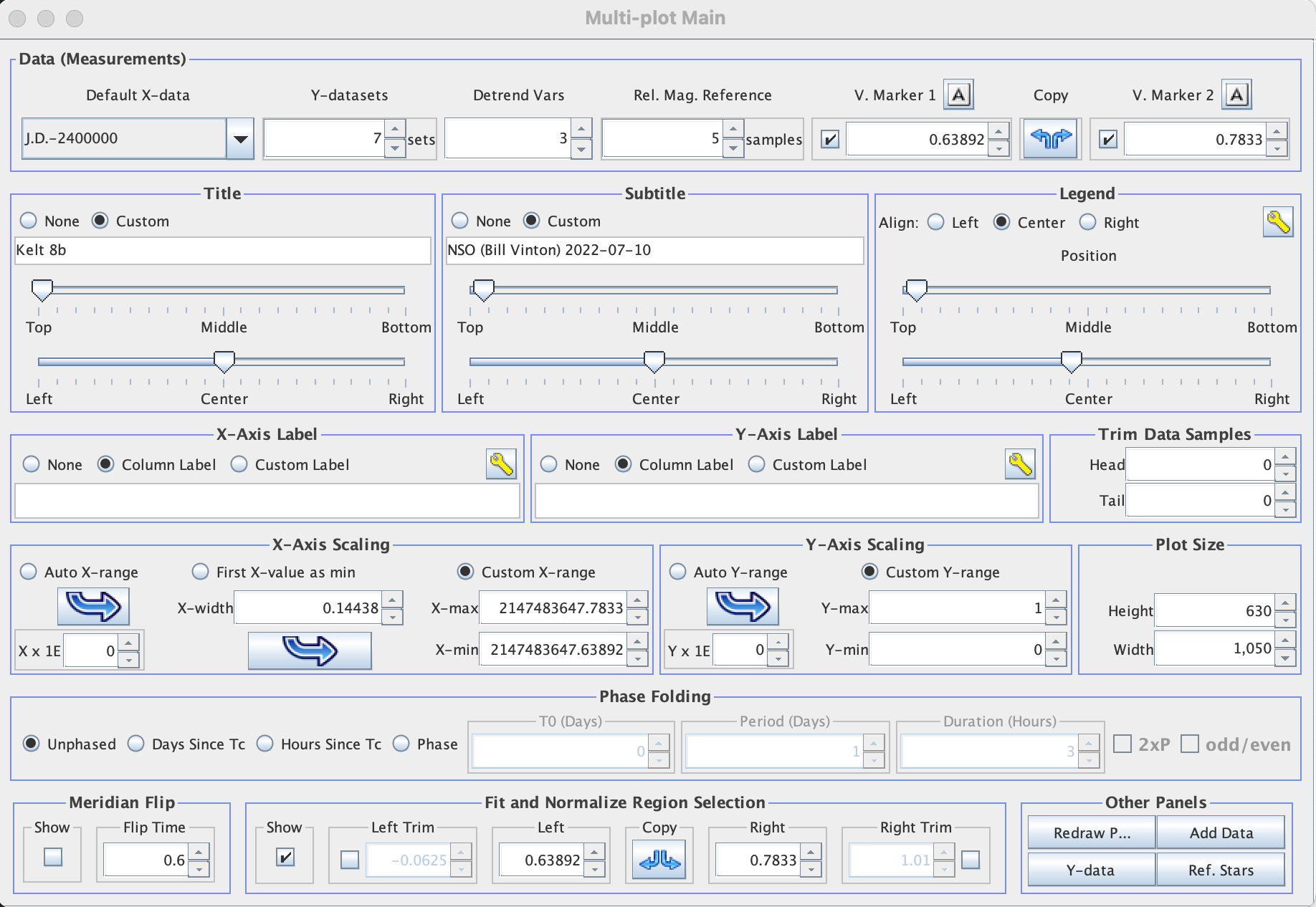1316x907 pixels.
Task: Disable the V. Marker 1 checkbox
Action: click(830, 139)
